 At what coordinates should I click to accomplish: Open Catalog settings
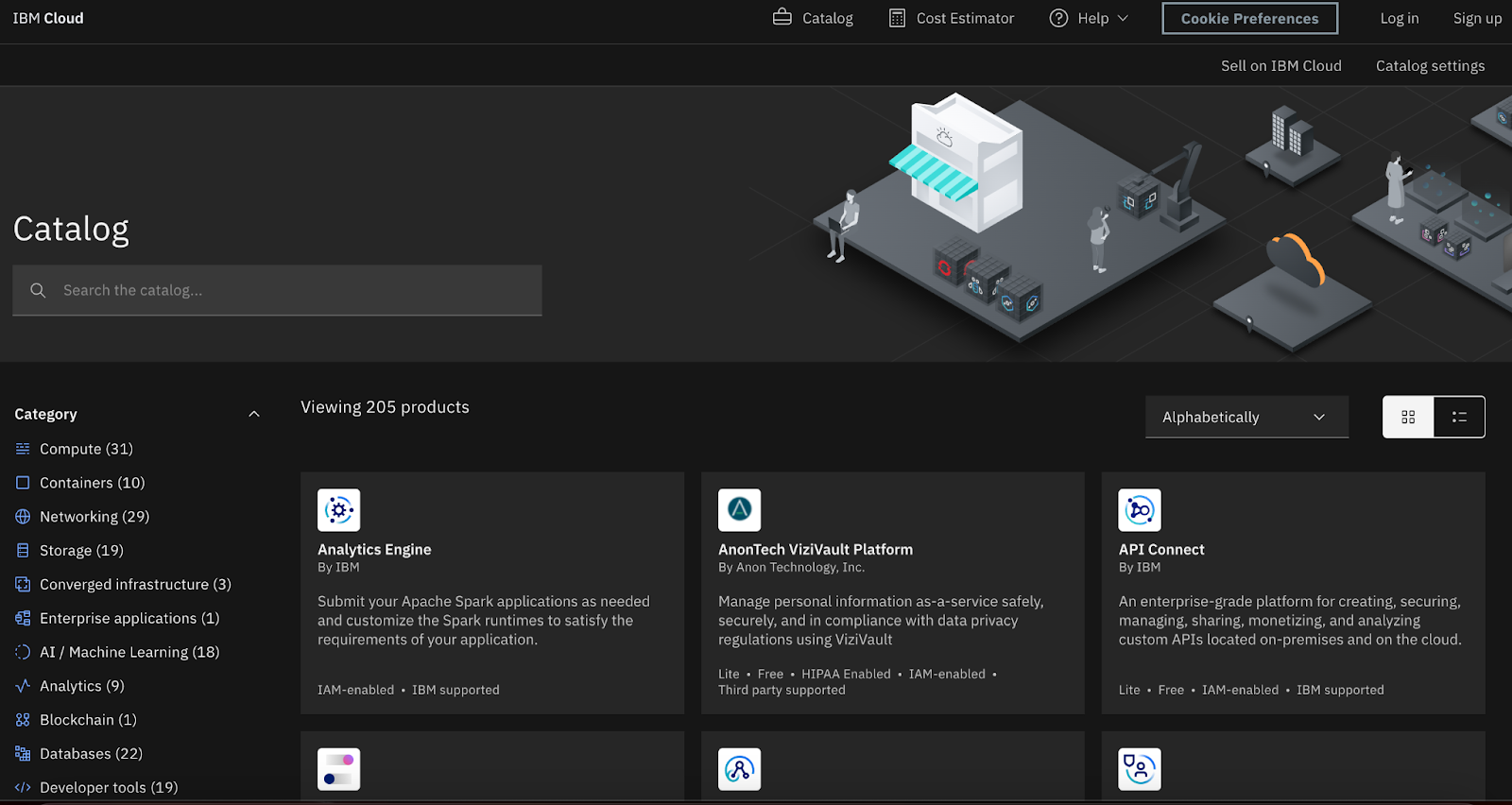coord(1430,65)
